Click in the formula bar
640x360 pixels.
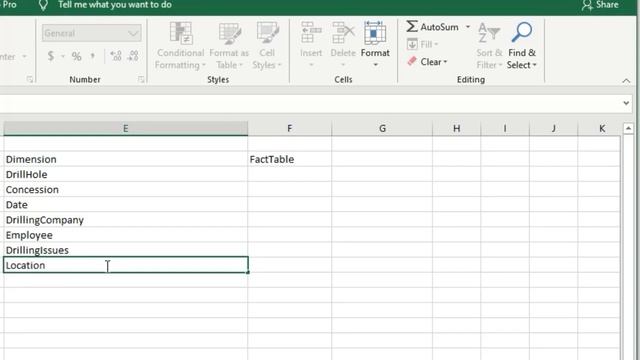point(310,103)
